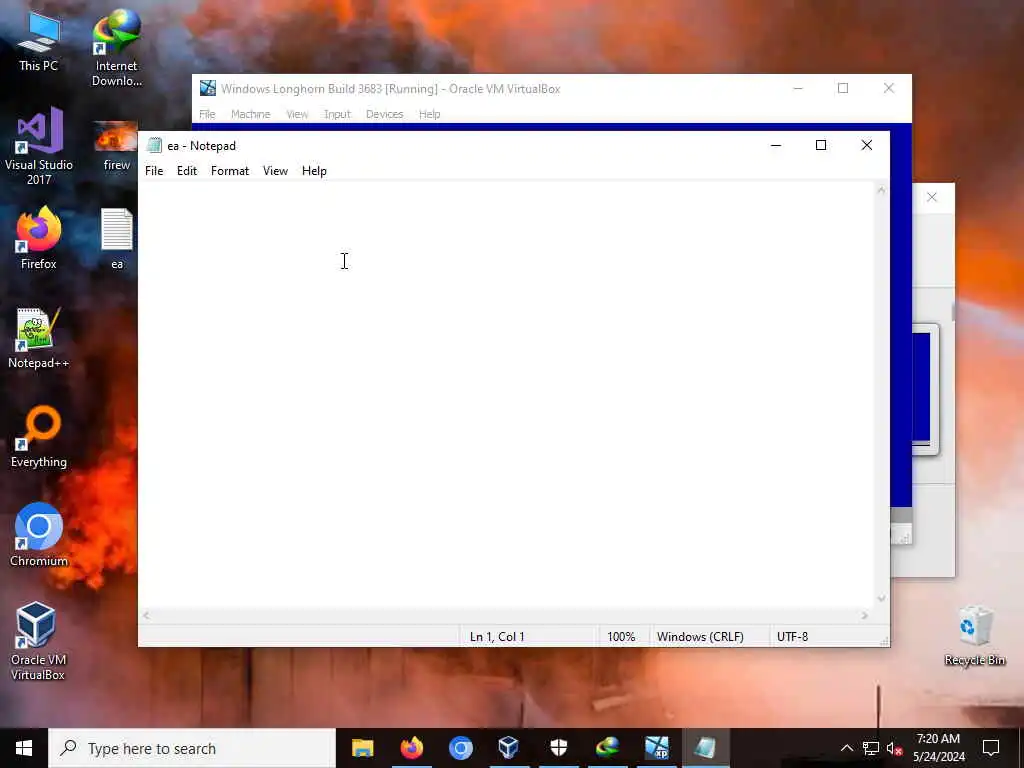The height and width of the screenshot is (768, 1024).
Task: Switch to VirtualBox Manager in taskbar
Action: pyautogui.click(x=509, y=748)
